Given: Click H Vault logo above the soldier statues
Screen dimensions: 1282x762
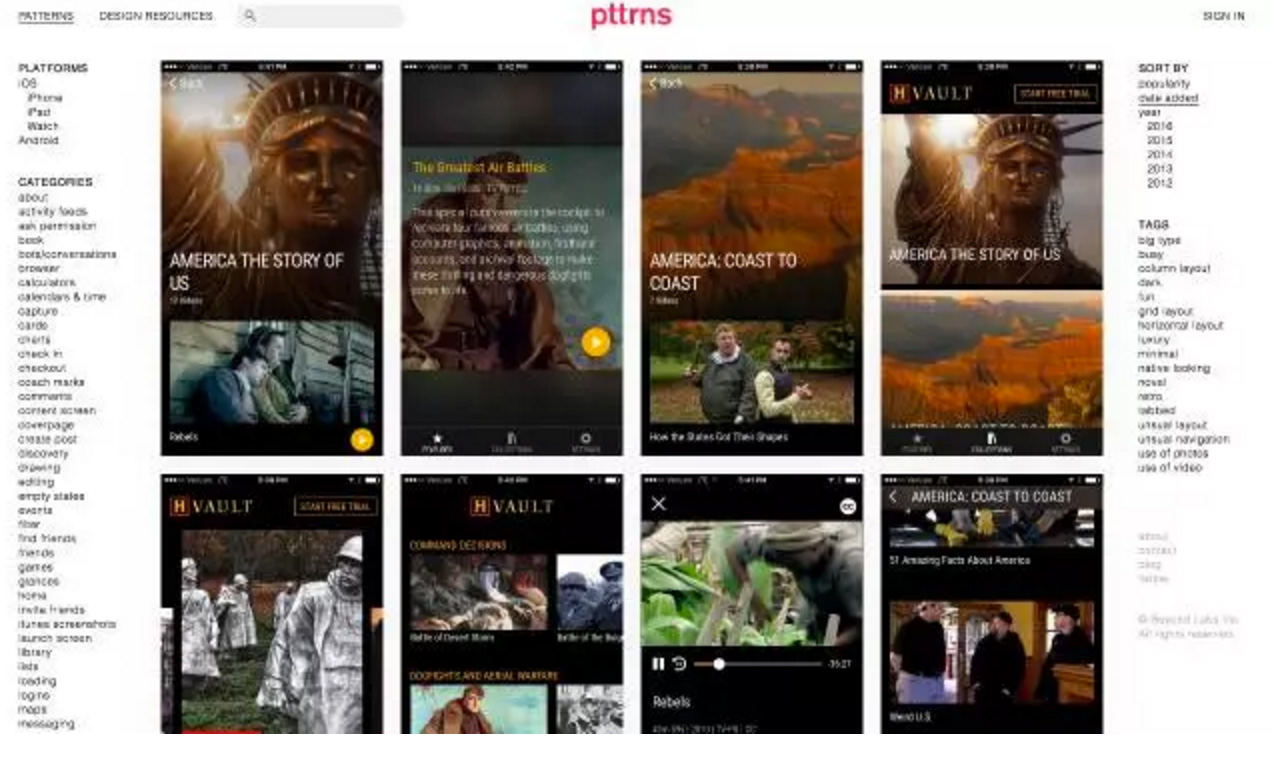Looking at the screenshot, I should pos(210,506).
